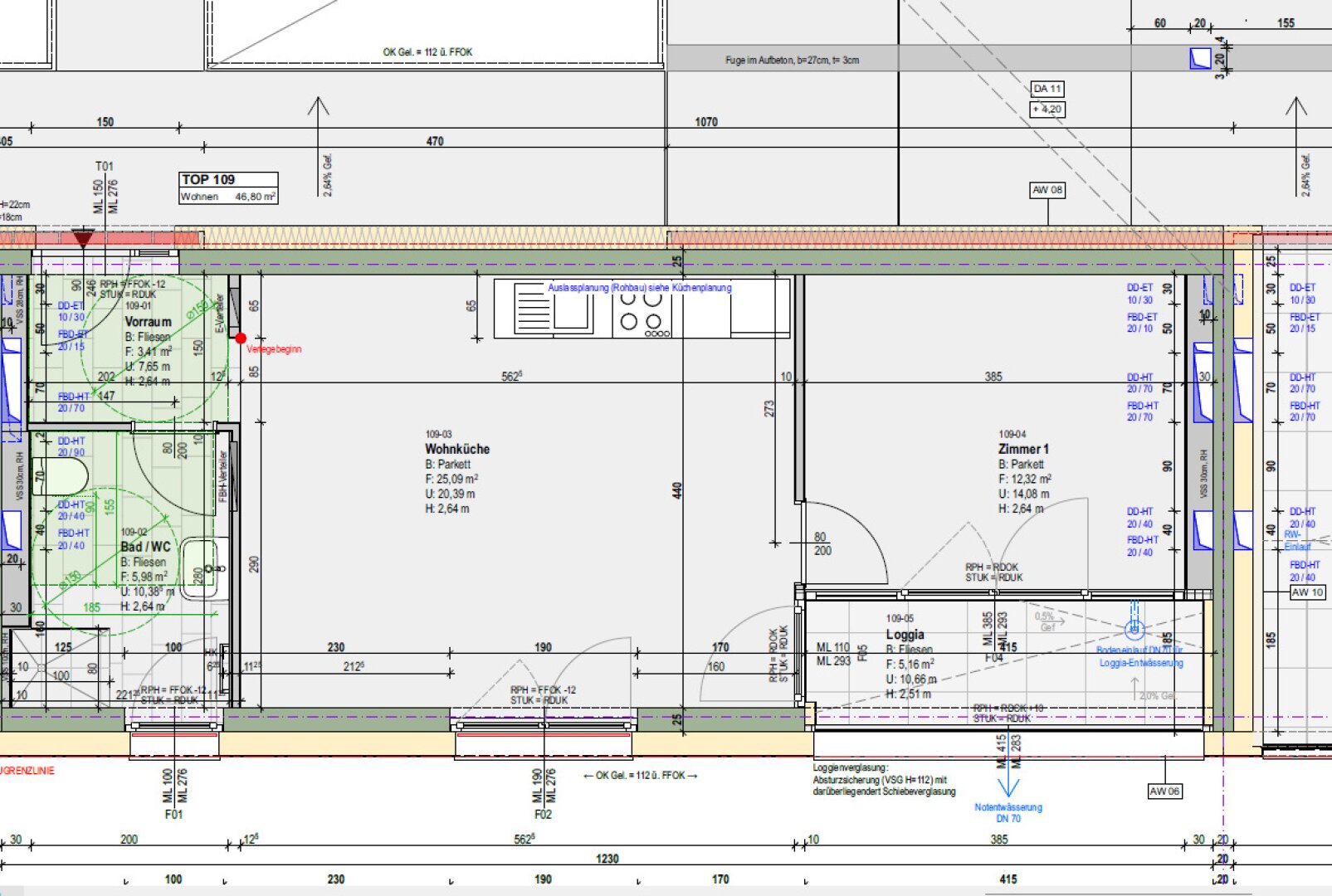This screenshot has height=896, width=1332.
Task: Select the toilet symbol in Bad / WC
Action: tap(61, 478)
